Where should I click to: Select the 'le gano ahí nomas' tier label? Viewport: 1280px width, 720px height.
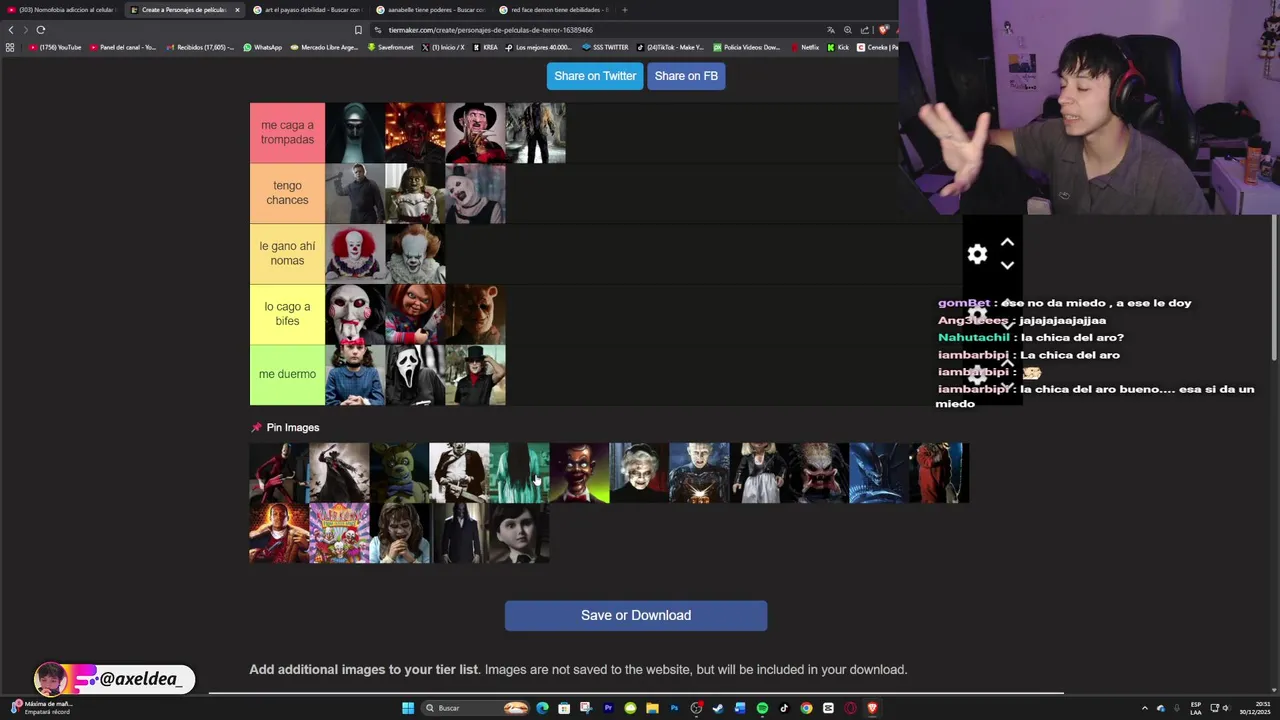[x=287, y=254]
